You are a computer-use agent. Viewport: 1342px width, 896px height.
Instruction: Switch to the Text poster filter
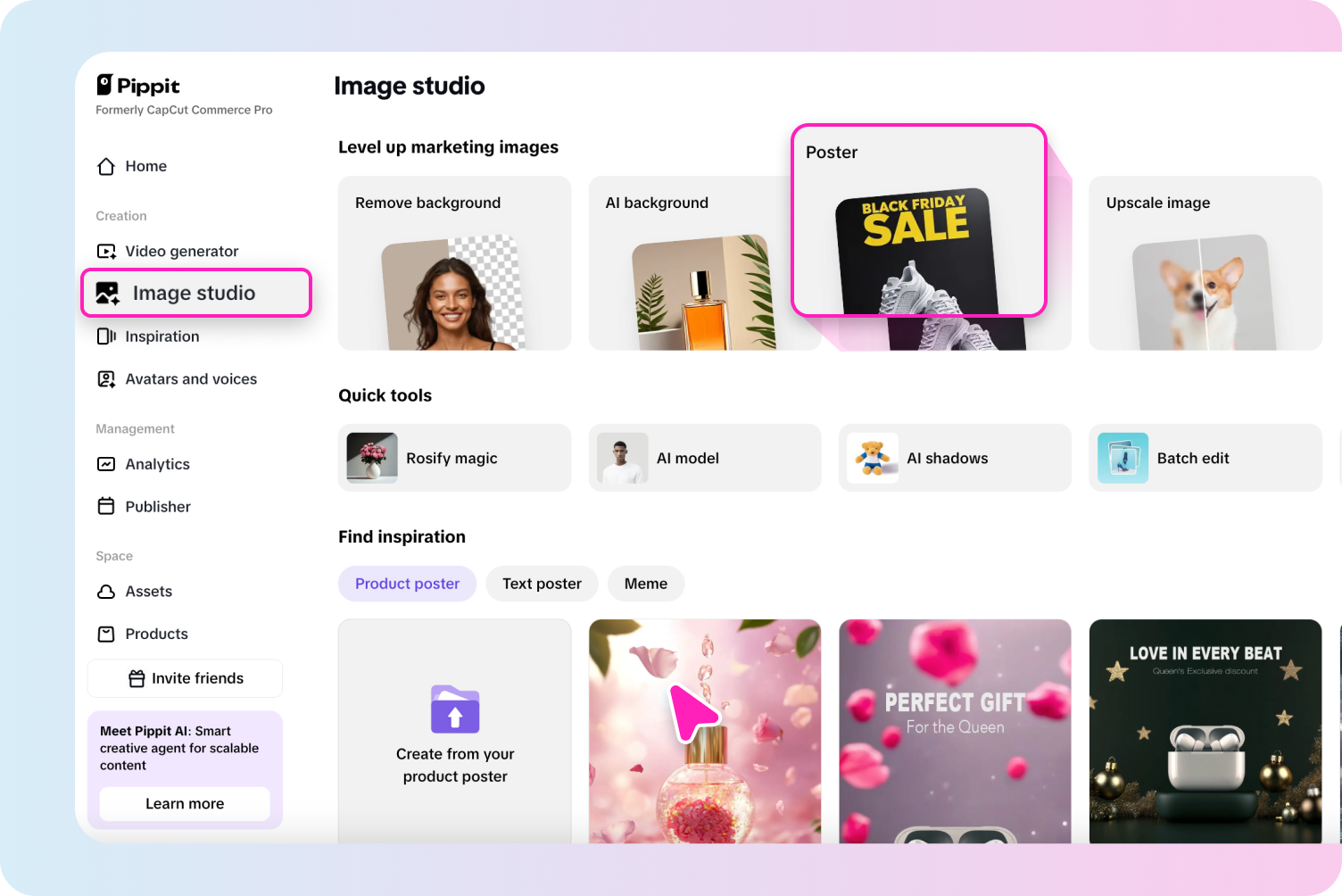tap(542, 584)
